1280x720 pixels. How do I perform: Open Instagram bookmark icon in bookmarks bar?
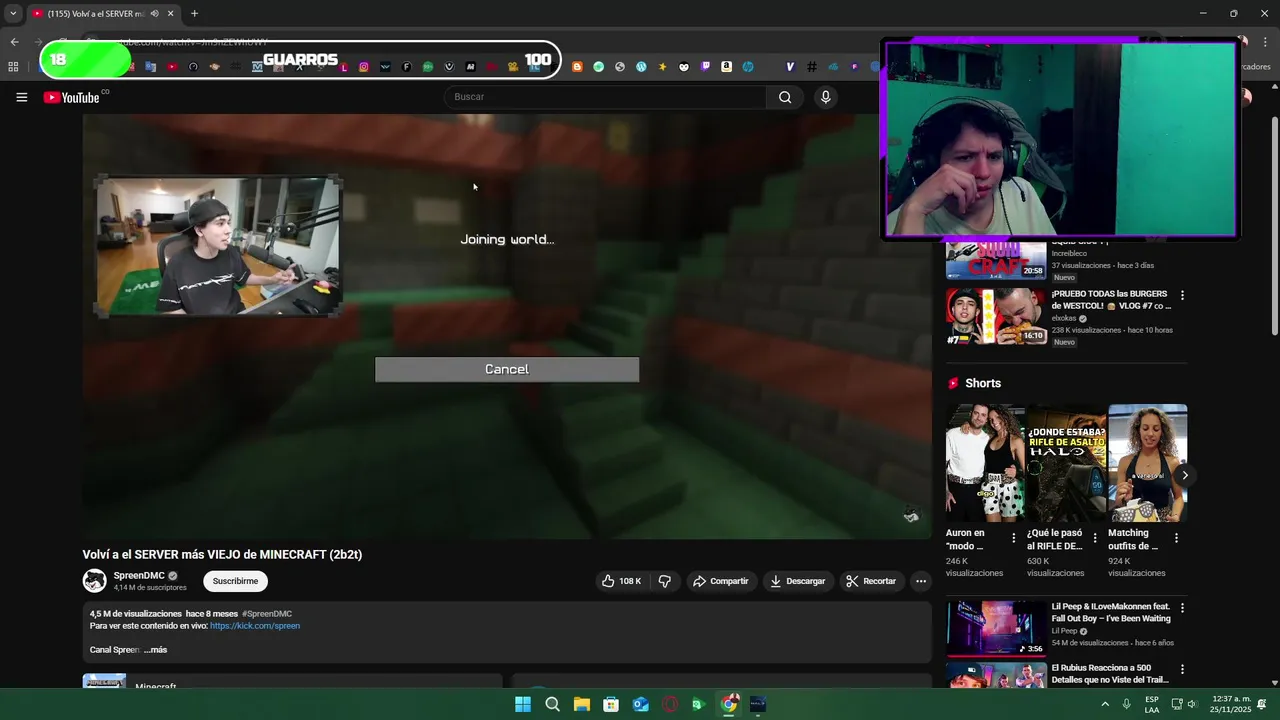[x=363, y=67]
